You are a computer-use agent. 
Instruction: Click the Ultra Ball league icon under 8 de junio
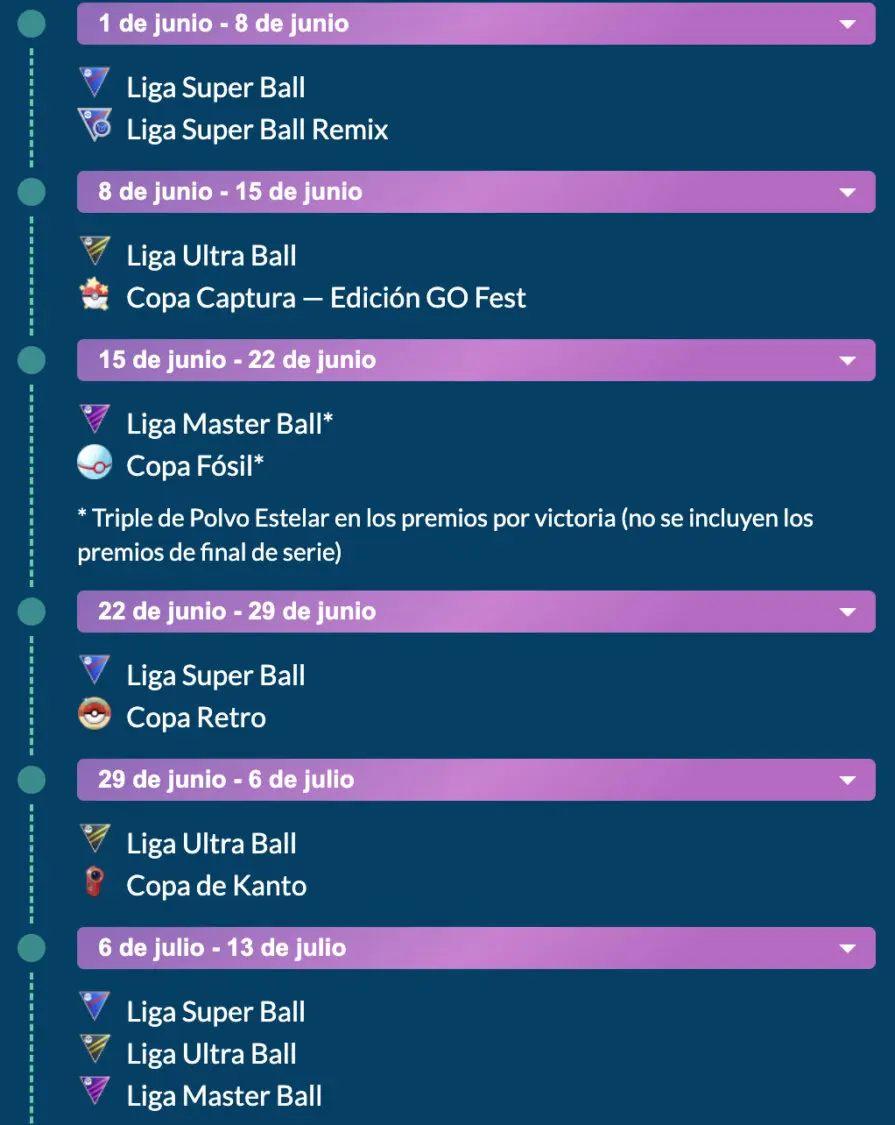[95, 251]
